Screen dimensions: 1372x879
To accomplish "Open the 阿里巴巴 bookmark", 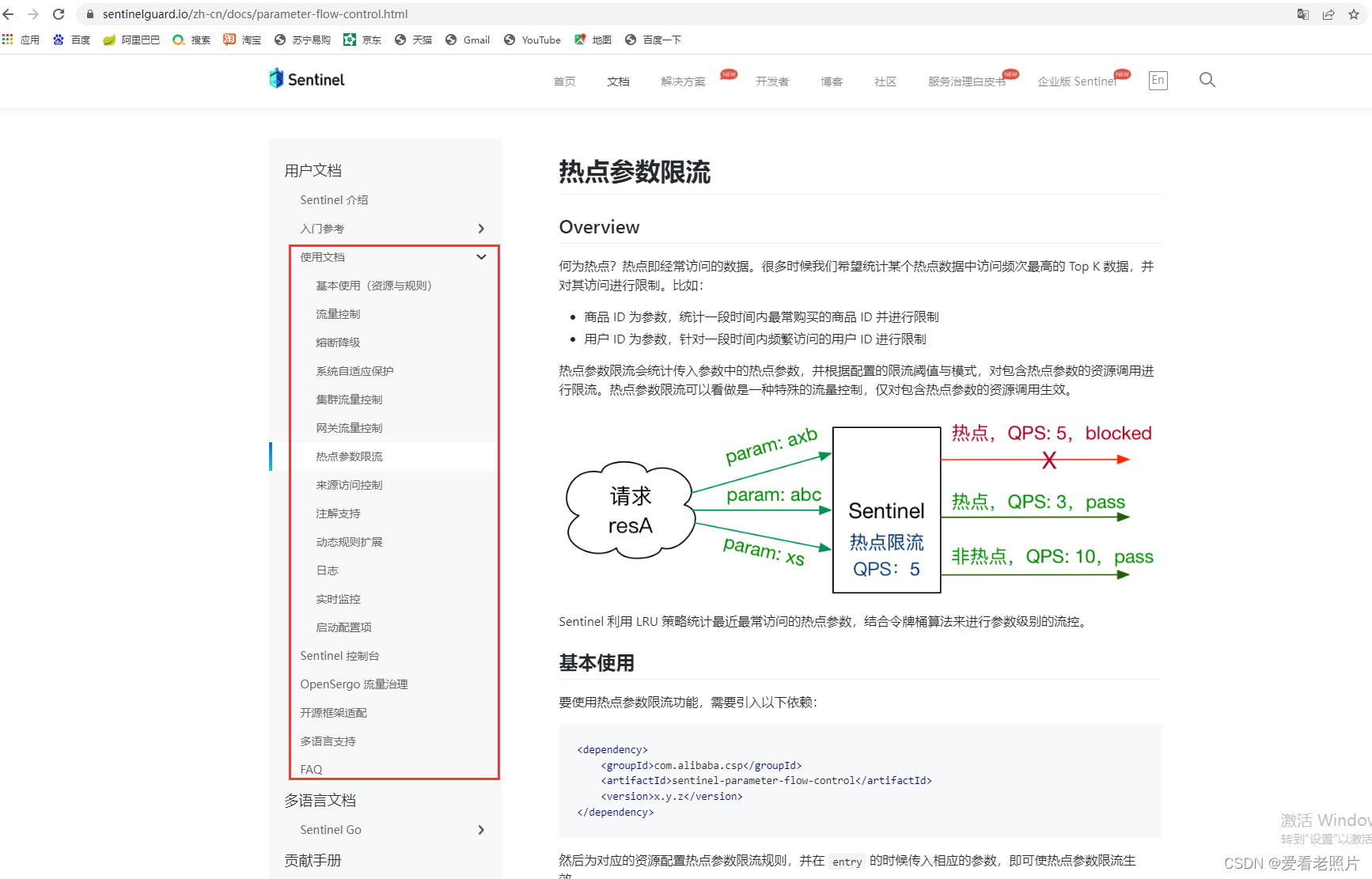I will pyautogui.click(x=131, y=40).
